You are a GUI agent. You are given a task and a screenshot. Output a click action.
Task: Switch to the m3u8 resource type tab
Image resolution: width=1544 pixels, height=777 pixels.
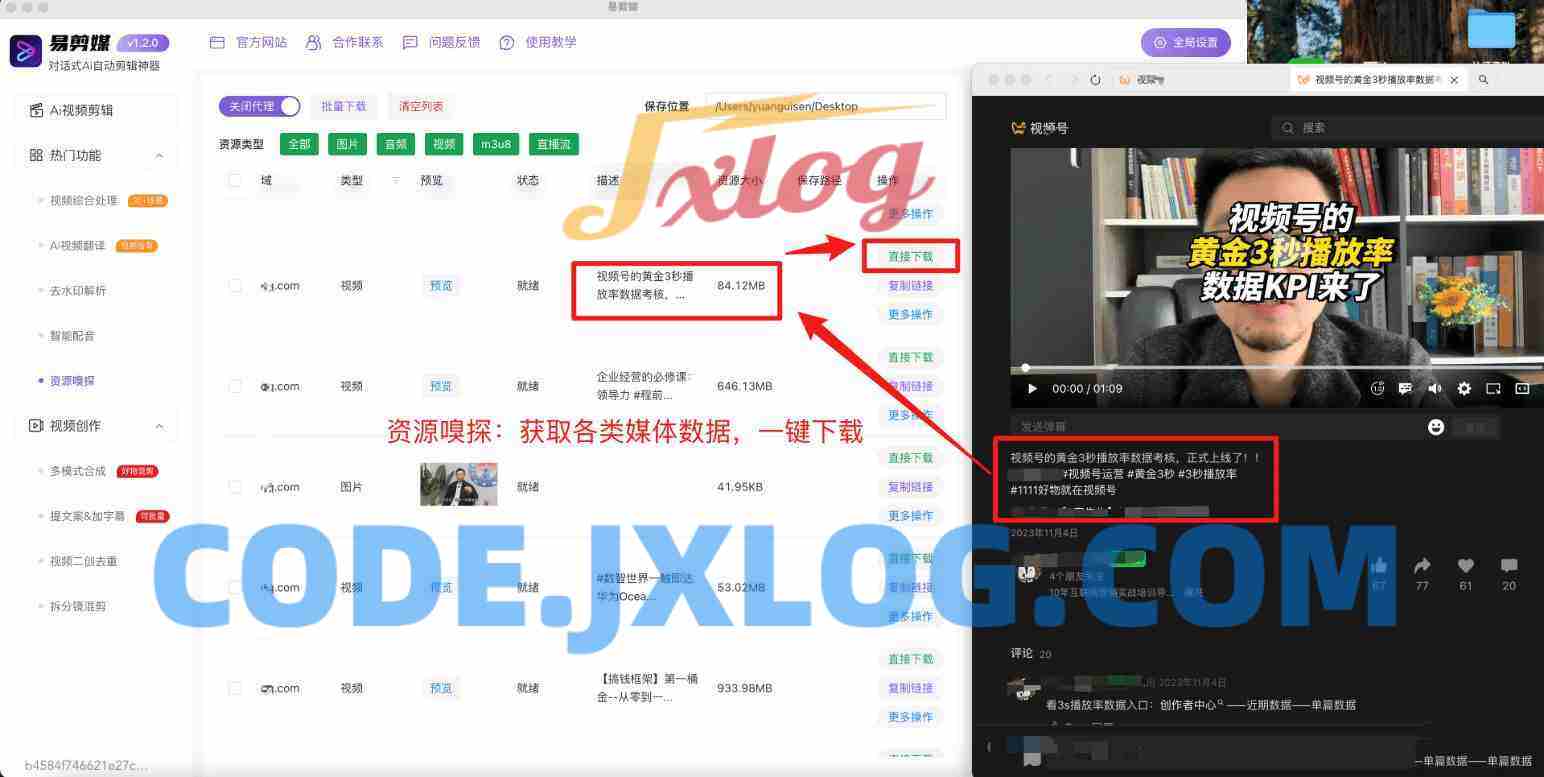[x=496, y=144]
